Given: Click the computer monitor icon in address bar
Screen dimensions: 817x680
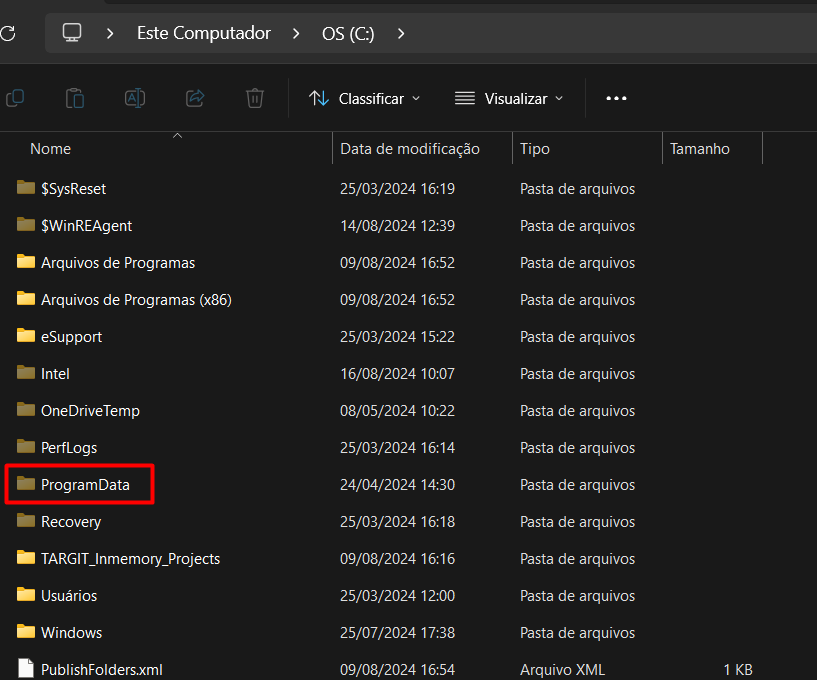Looking at the screenshot, I should (x=72, y=33).
